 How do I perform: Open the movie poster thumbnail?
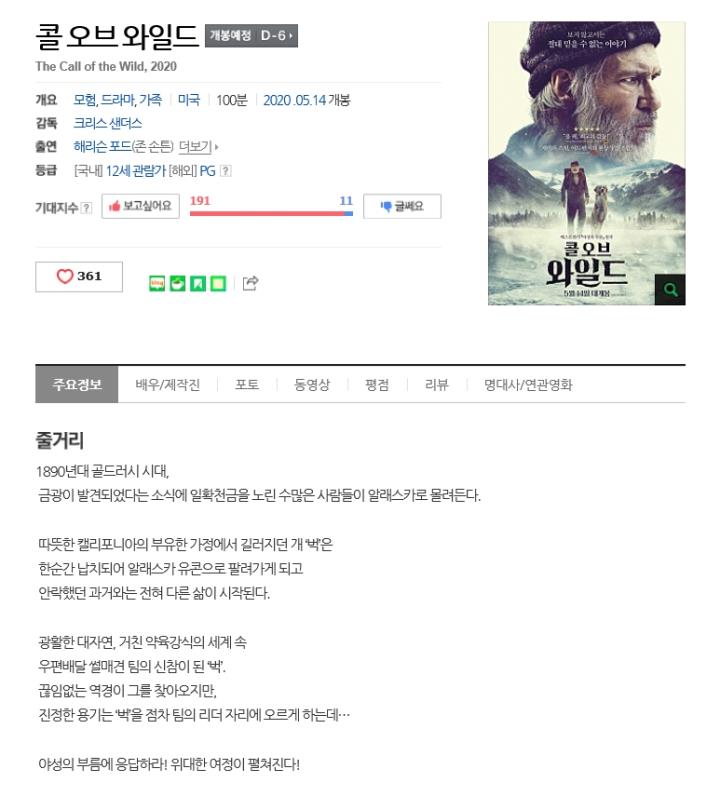coord(586,163)
